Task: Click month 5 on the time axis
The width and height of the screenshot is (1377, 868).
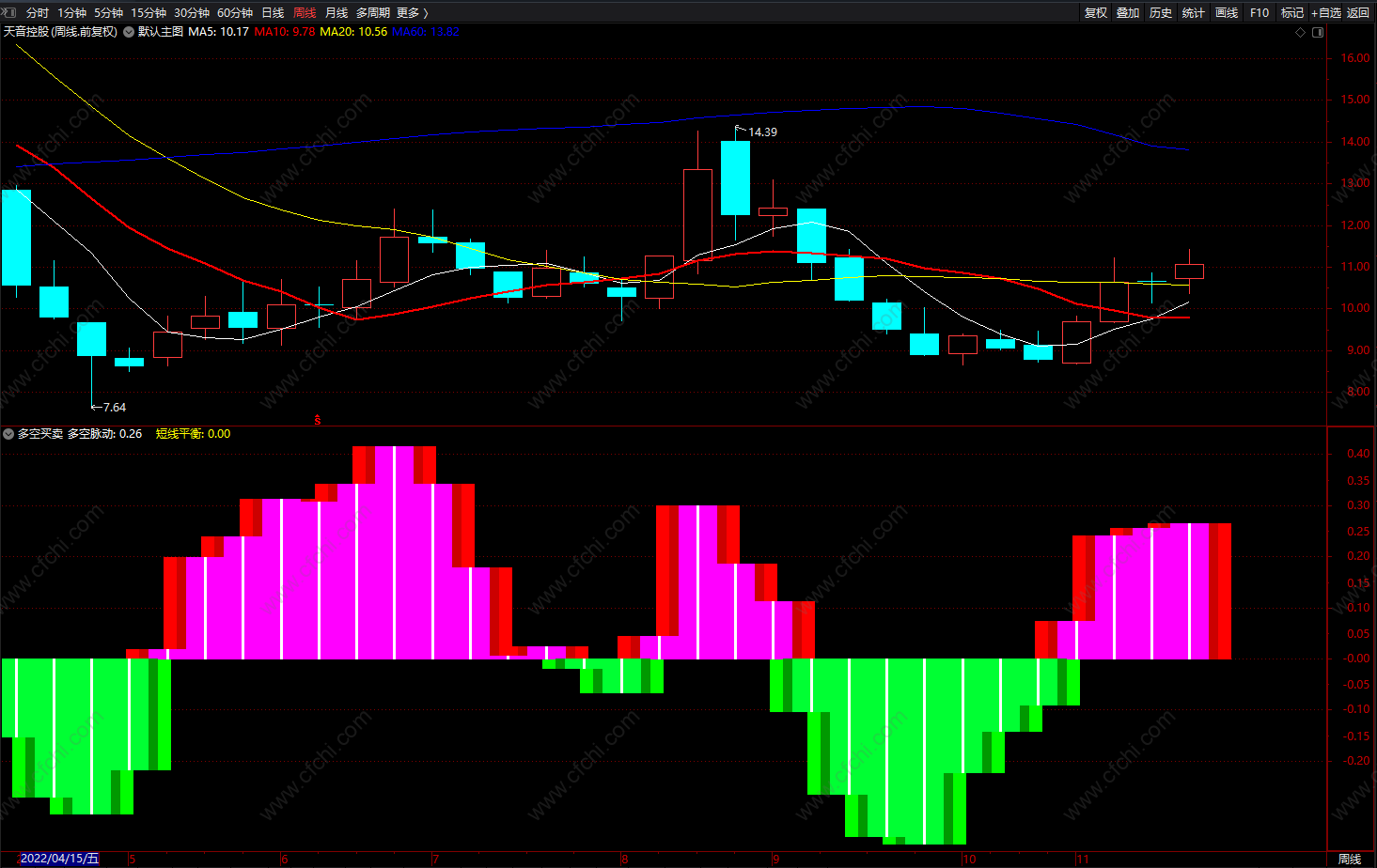Action: click(133, 859)
